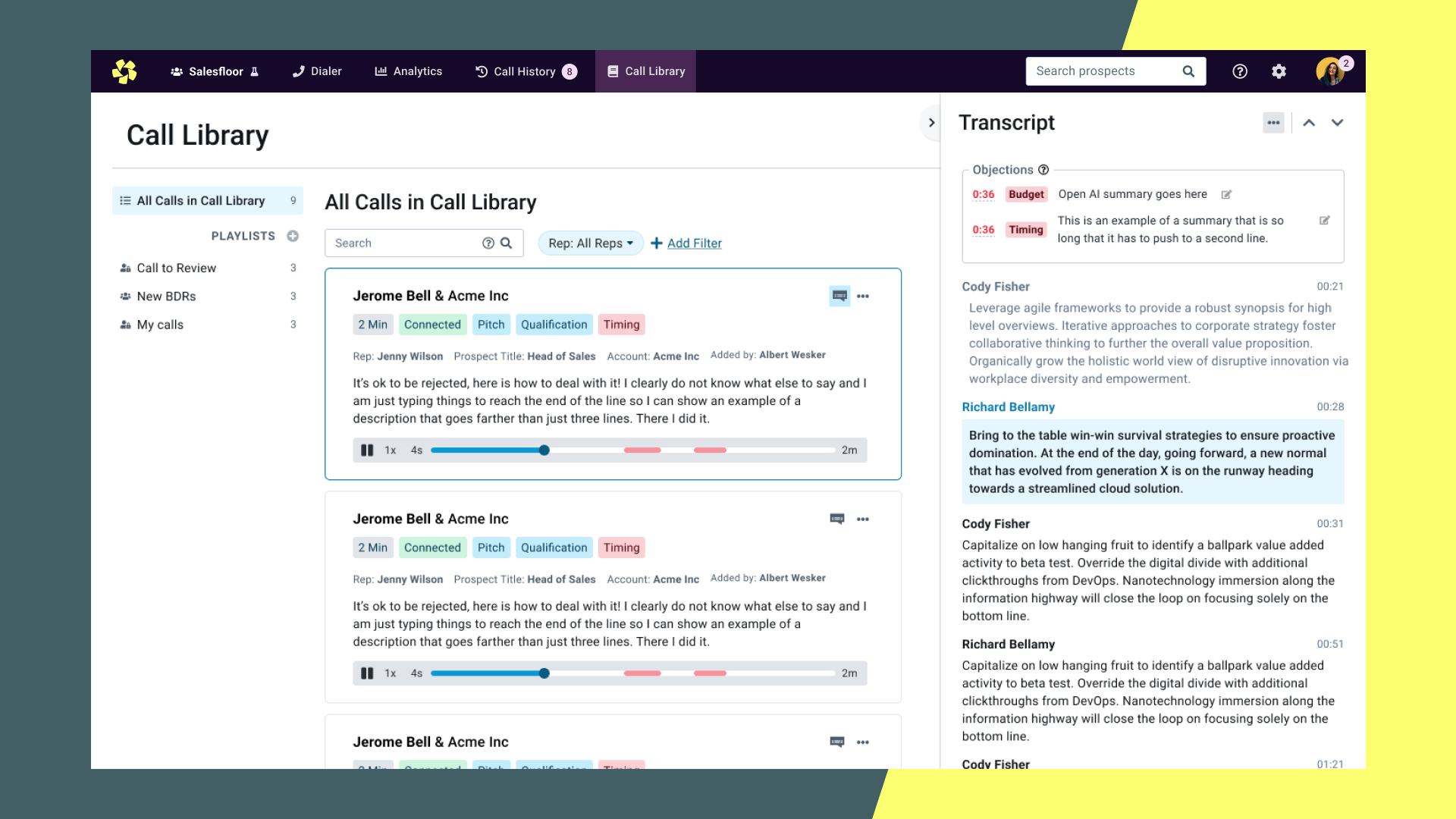
Task: Change 1x playback speed on first call
Action: coord(391,450)
